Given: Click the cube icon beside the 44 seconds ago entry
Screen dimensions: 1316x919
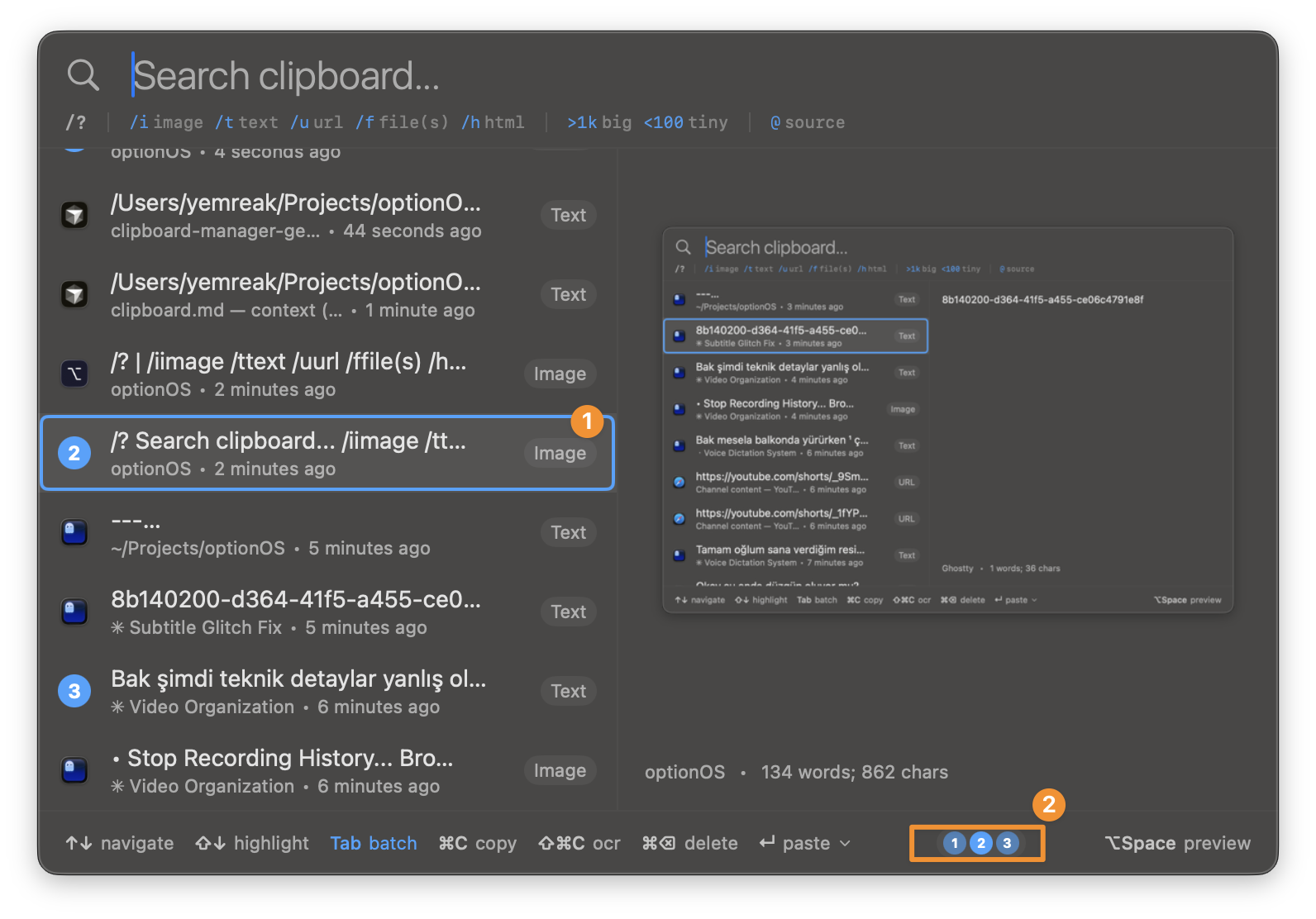Looking at the screenshot, I should (x=75, y=216).
